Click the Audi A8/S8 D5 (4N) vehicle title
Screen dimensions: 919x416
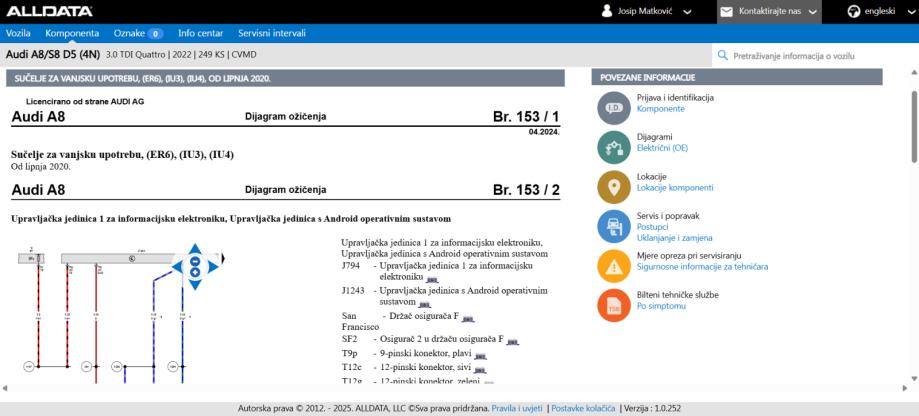pos(53,55)
